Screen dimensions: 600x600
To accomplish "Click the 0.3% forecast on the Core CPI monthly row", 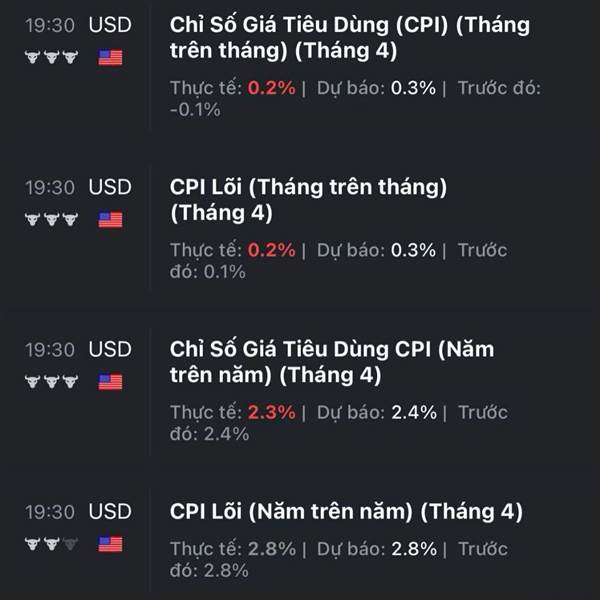I will pyautogui.click(x=413, y=250).
